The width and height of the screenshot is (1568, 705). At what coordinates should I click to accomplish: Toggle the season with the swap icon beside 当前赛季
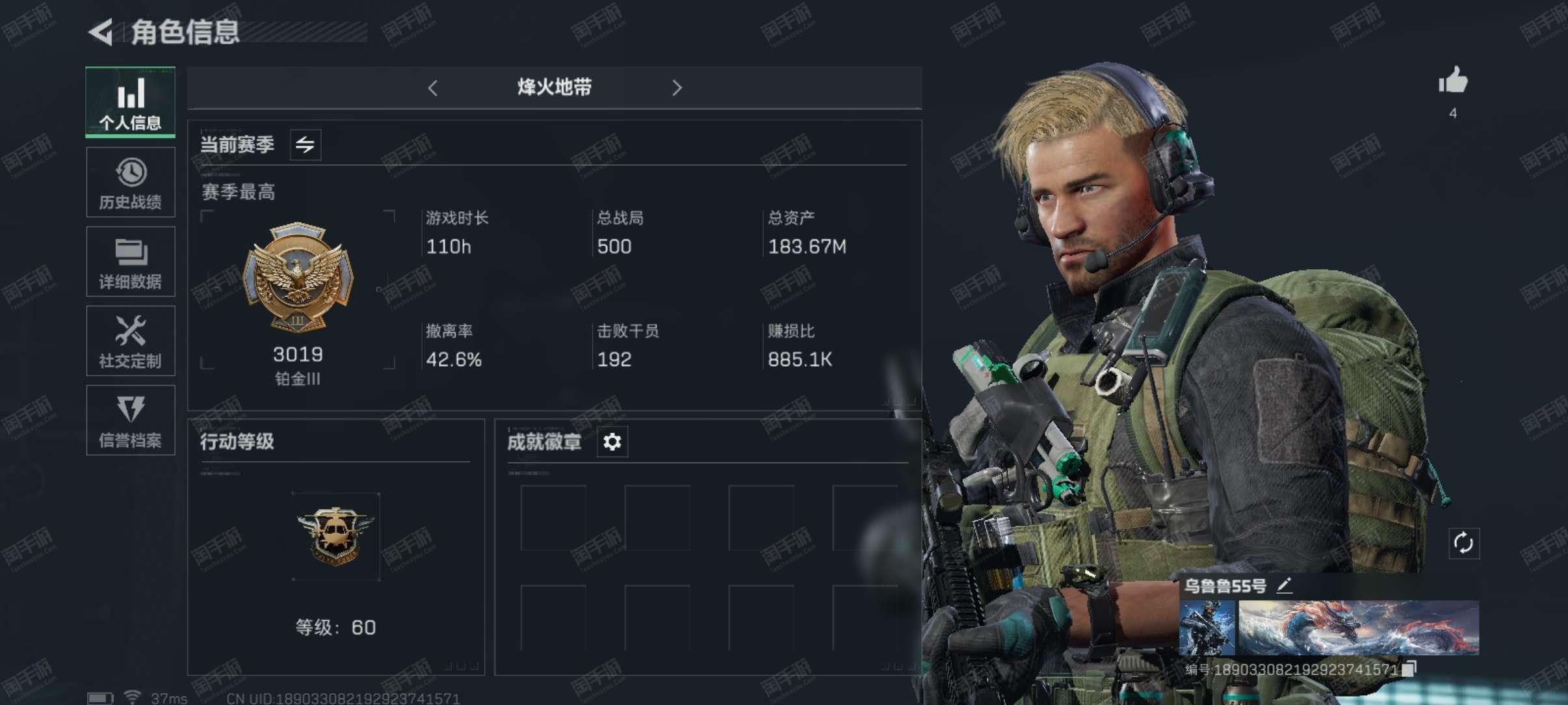pyautogui.click(x=305, y=144)
